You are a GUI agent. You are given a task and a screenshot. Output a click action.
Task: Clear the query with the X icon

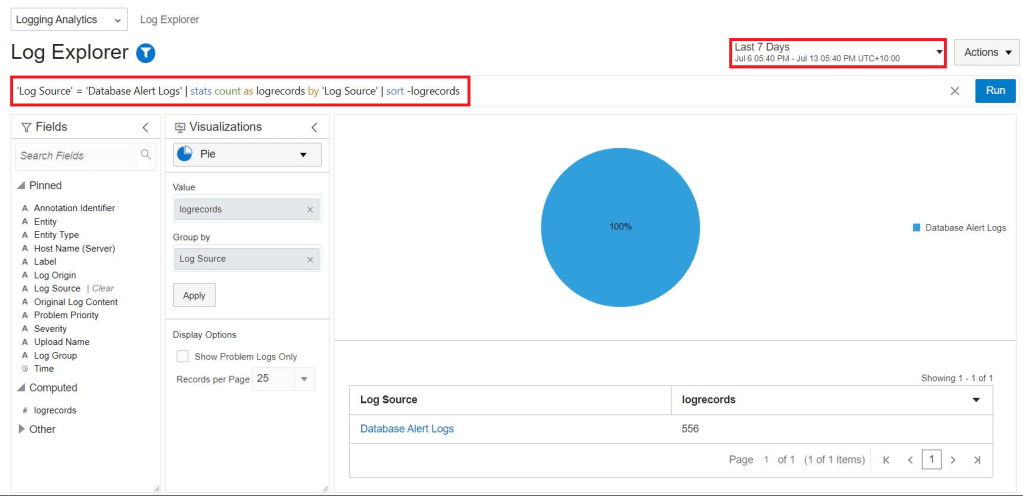(954, 91)
